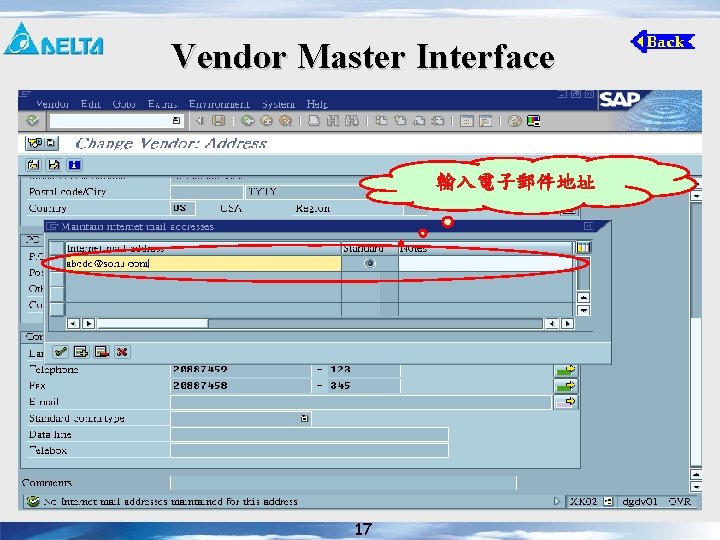The width and height of the screenshot is (720, 540).
Task: Click the Generate Shortcut toolbar icon
Action: coord(485,121)
